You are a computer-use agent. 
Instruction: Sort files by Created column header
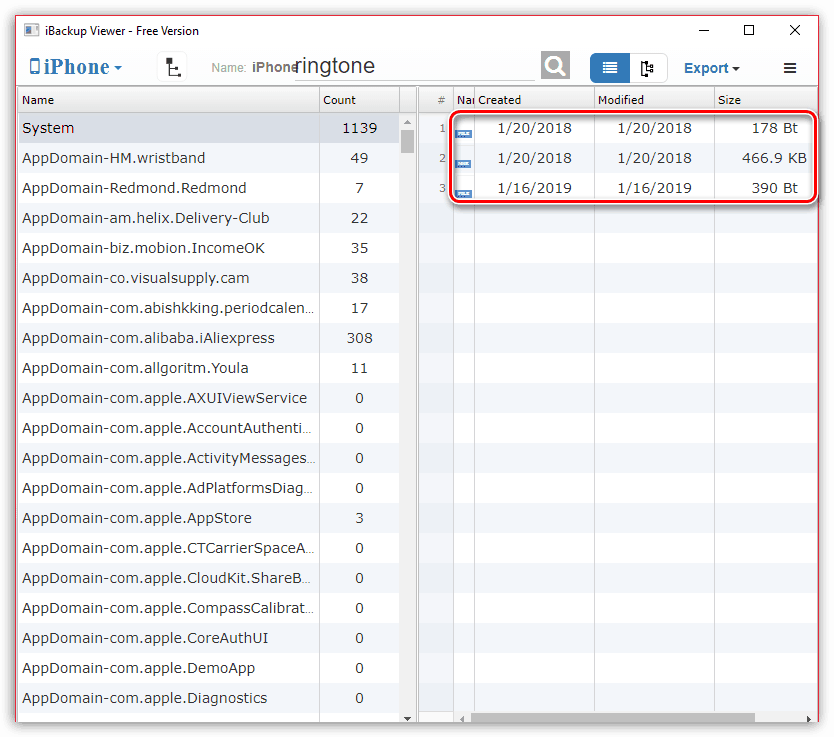[x=534, y=100]
